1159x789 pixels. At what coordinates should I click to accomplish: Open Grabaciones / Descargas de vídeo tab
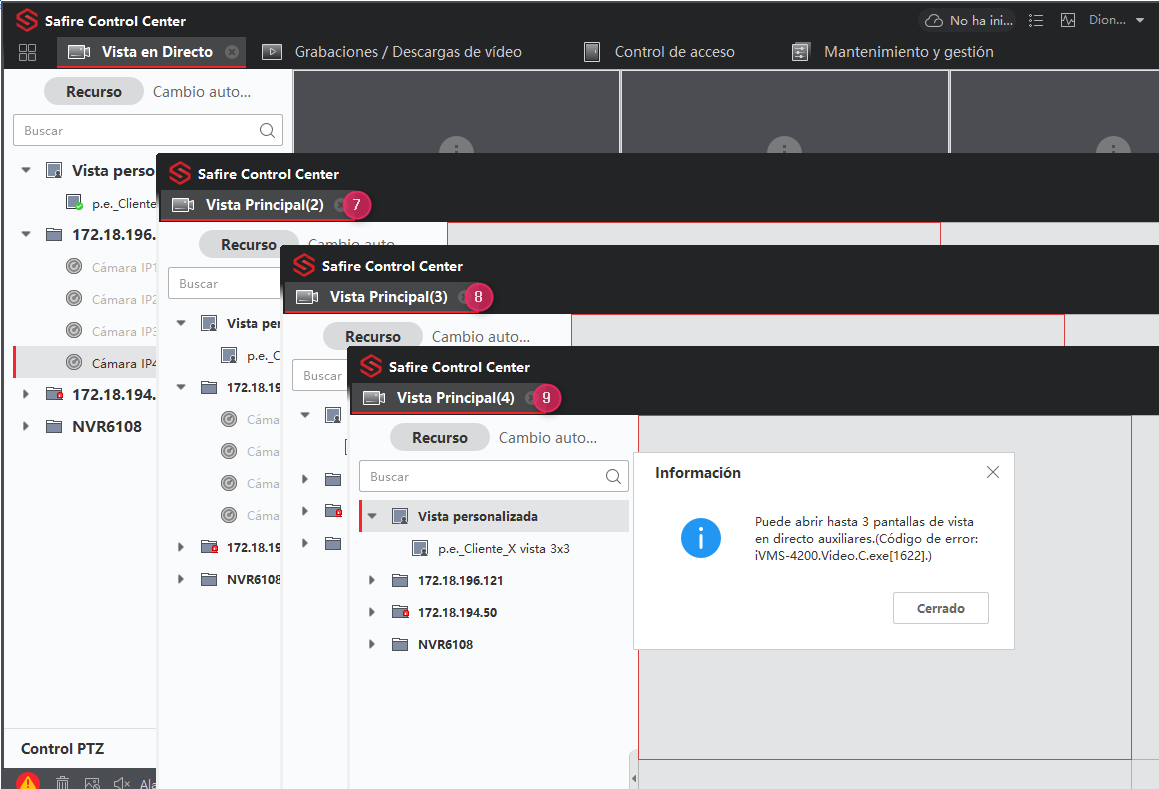tap(407, 52)
